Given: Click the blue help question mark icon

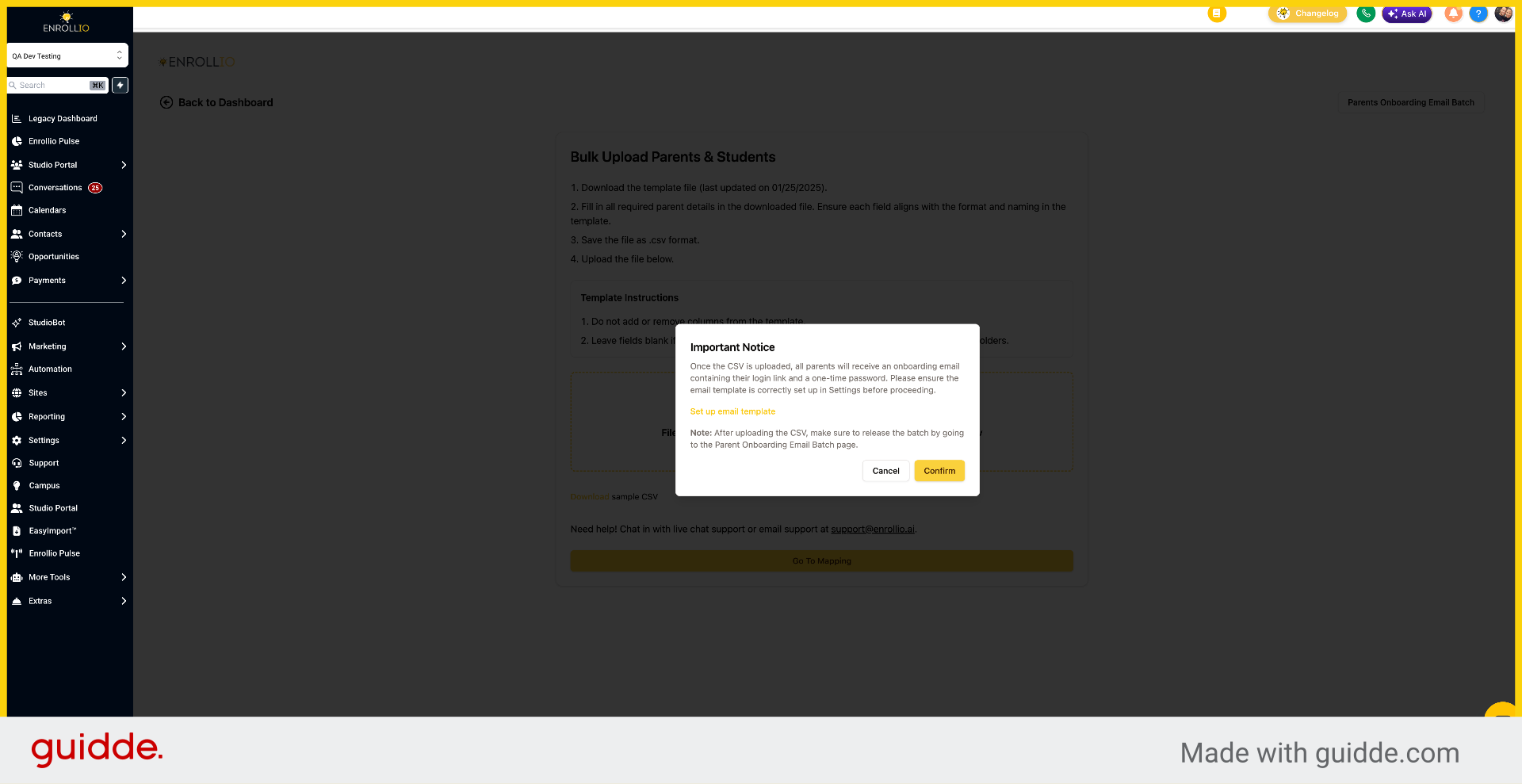Looking at the screenshot, I should pos(1478,13).
